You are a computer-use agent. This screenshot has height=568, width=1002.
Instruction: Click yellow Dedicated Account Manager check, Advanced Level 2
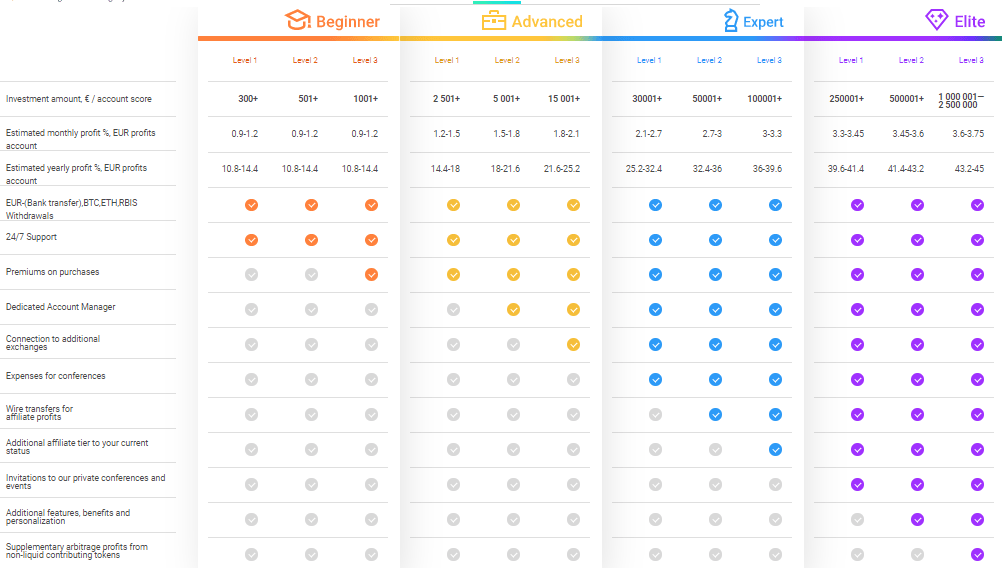pyautogui.click(x=513, y=310)
